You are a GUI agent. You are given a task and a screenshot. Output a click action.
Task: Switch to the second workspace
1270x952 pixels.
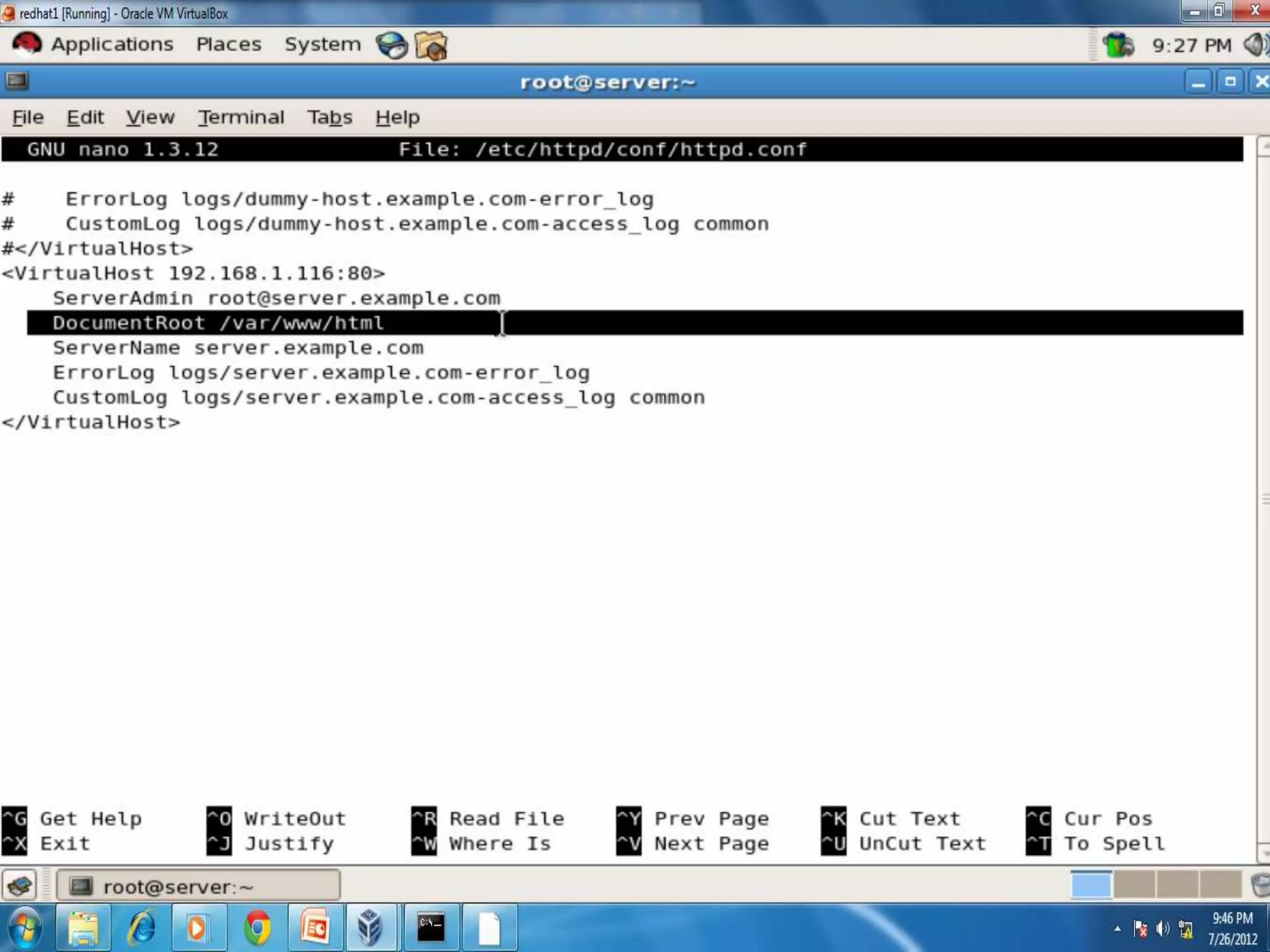[1134, 885]
